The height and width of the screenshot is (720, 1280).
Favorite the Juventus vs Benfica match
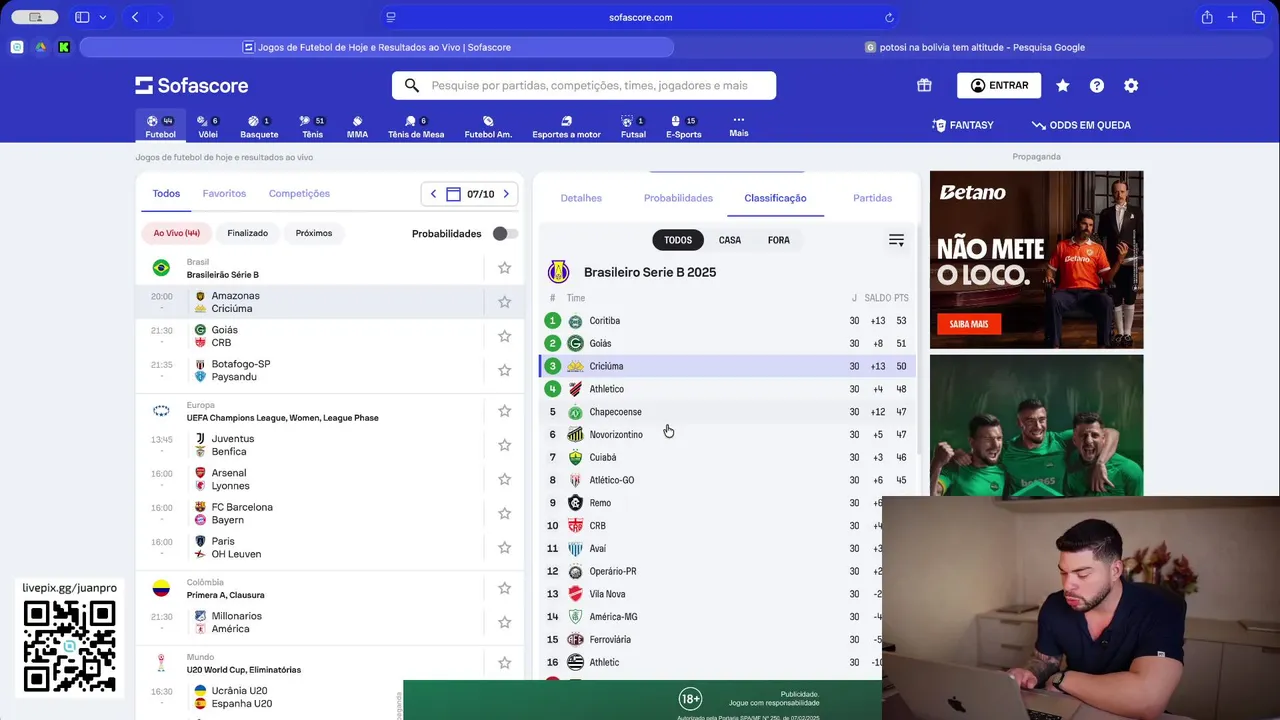pos(505,445)
